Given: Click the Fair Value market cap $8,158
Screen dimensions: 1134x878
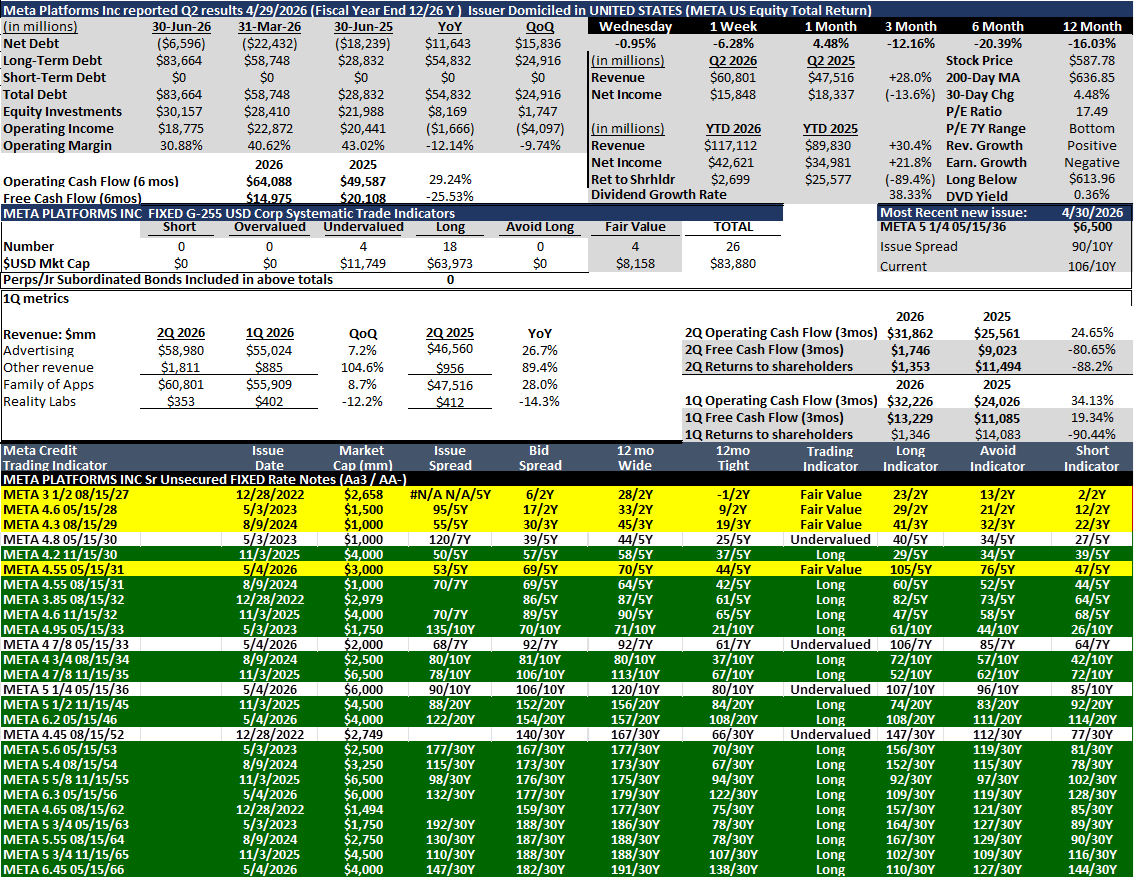Looking at the screenshot, I should [x=635, y=264].
